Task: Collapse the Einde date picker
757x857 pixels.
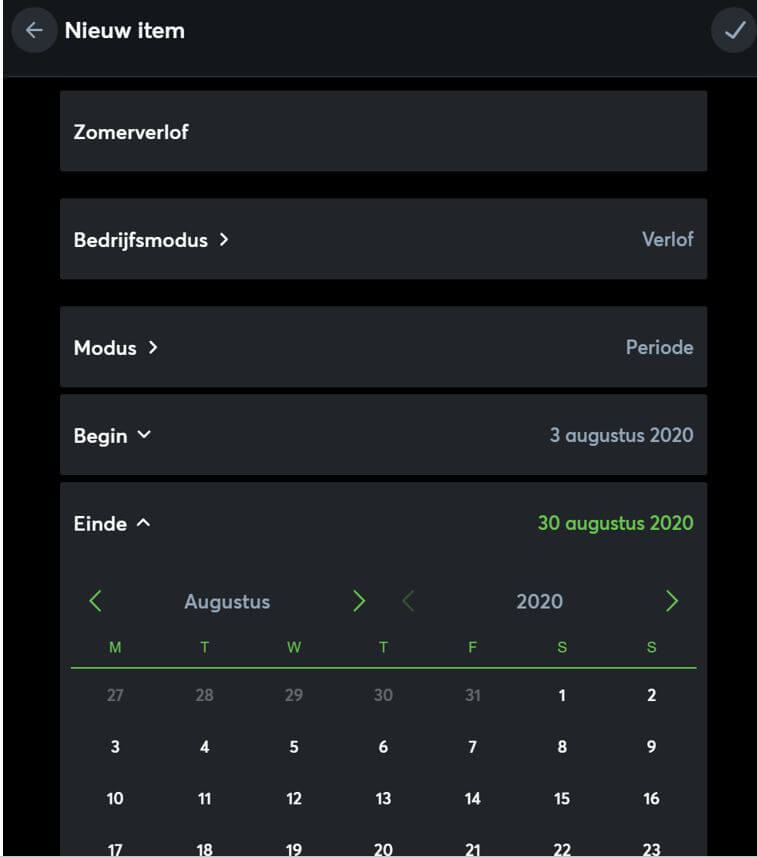Action: pos(143,523)
